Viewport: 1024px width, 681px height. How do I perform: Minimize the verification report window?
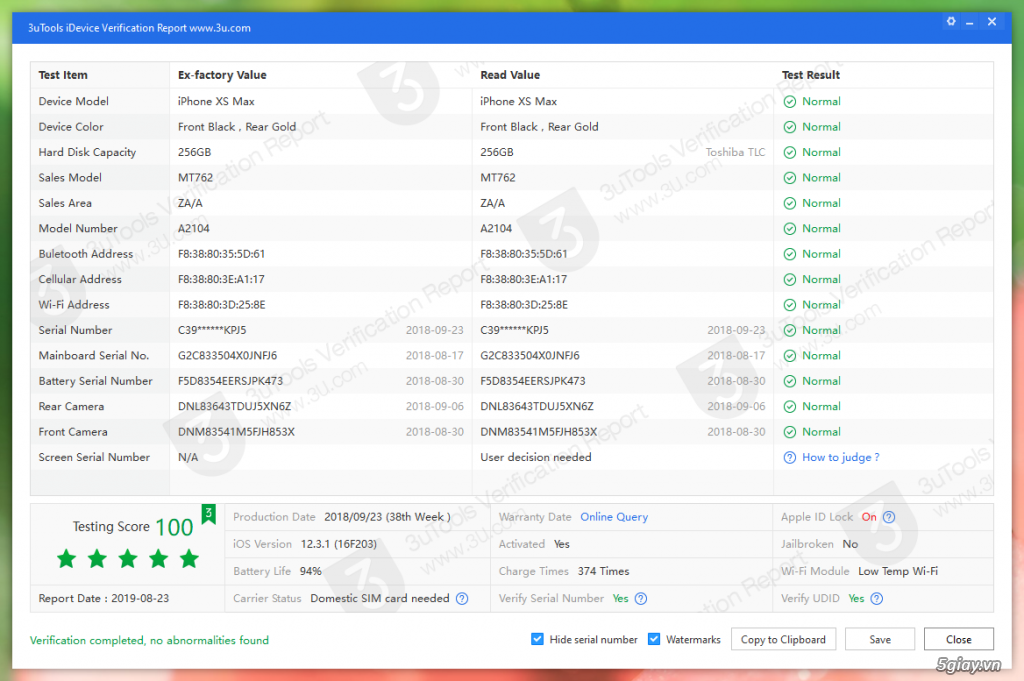click(x=970, y=22)
